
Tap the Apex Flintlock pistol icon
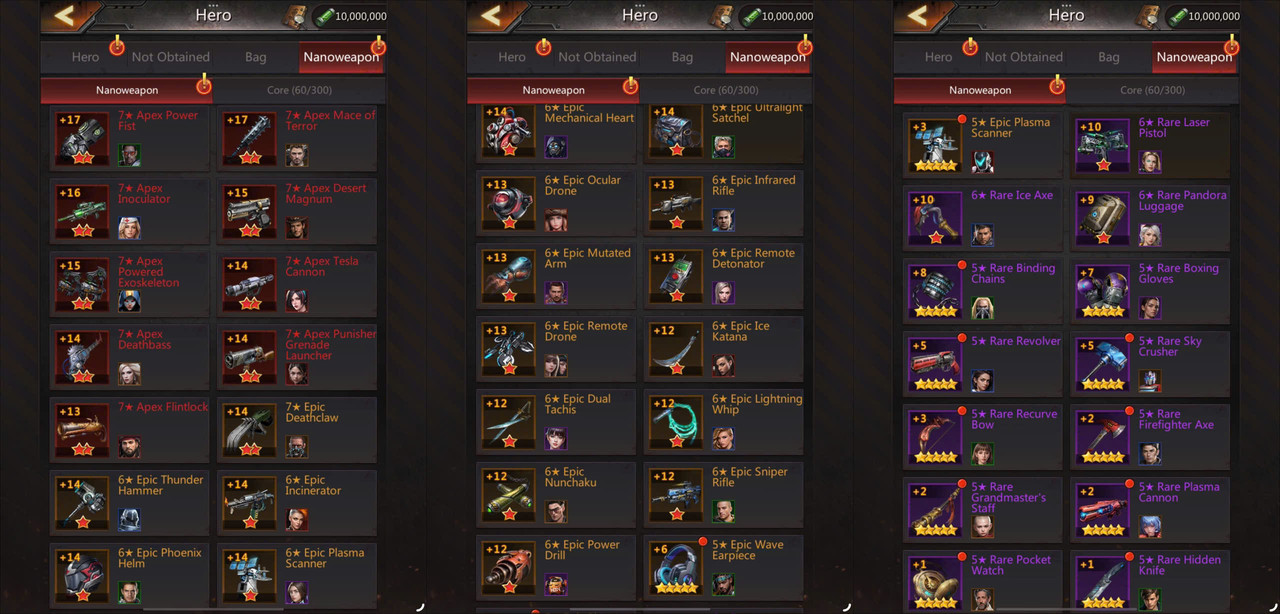[82, 430]
